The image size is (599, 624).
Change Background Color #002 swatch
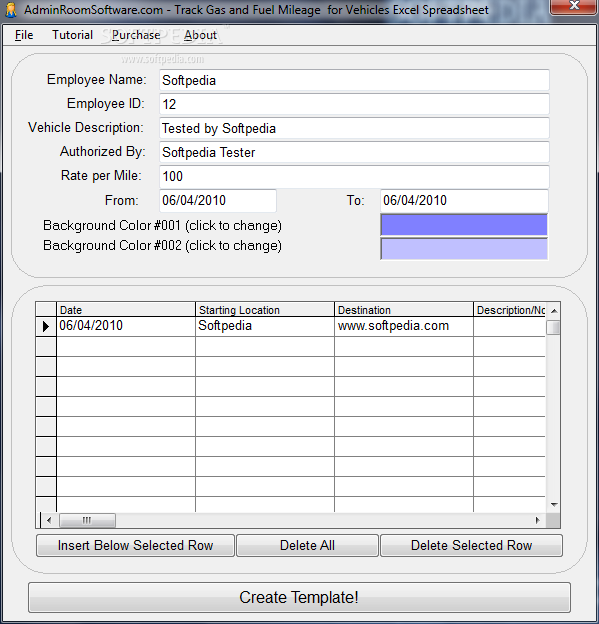[464, 249]
